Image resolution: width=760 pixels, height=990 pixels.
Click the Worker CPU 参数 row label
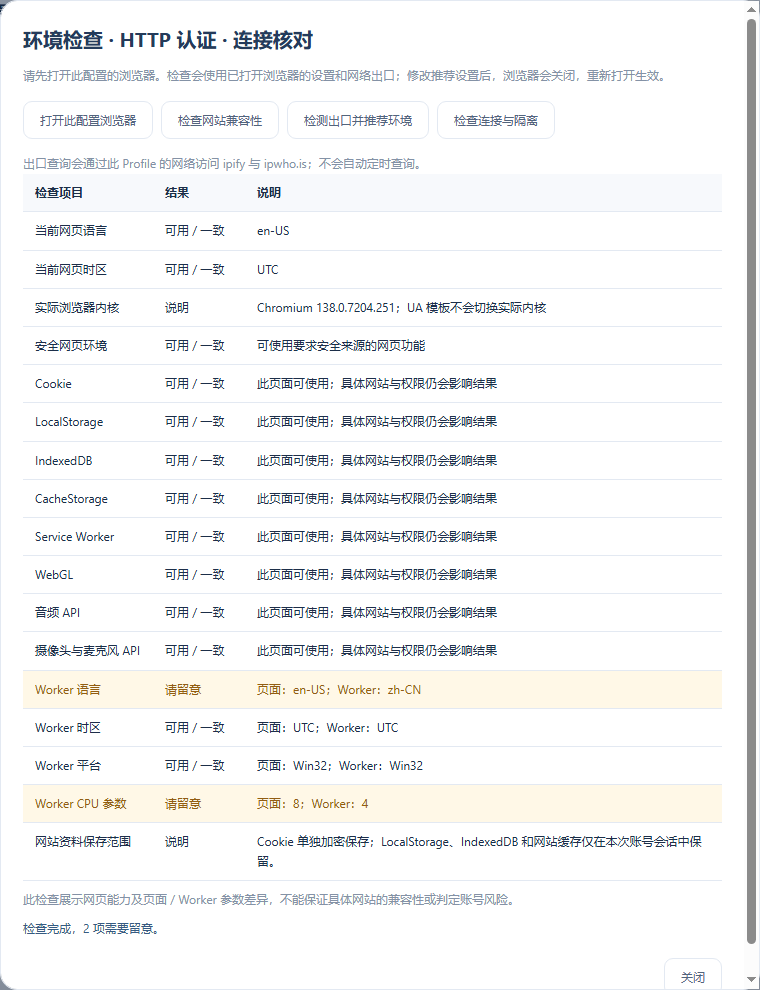pyautogui.click(x=81, y=804)
